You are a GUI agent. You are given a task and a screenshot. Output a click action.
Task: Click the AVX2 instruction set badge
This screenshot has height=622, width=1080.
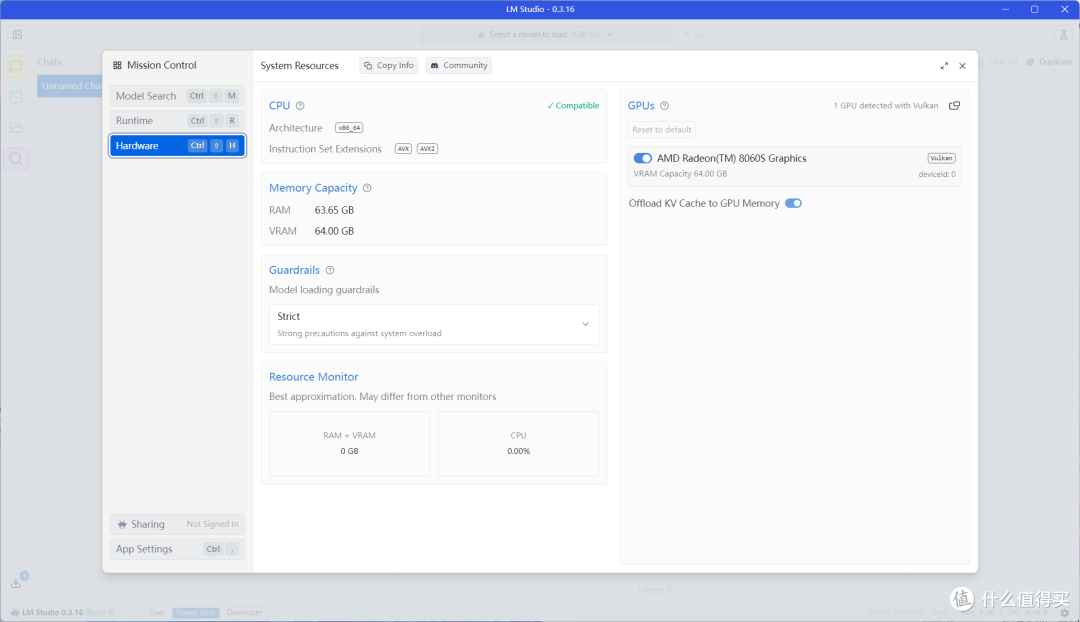coord(428,149)
